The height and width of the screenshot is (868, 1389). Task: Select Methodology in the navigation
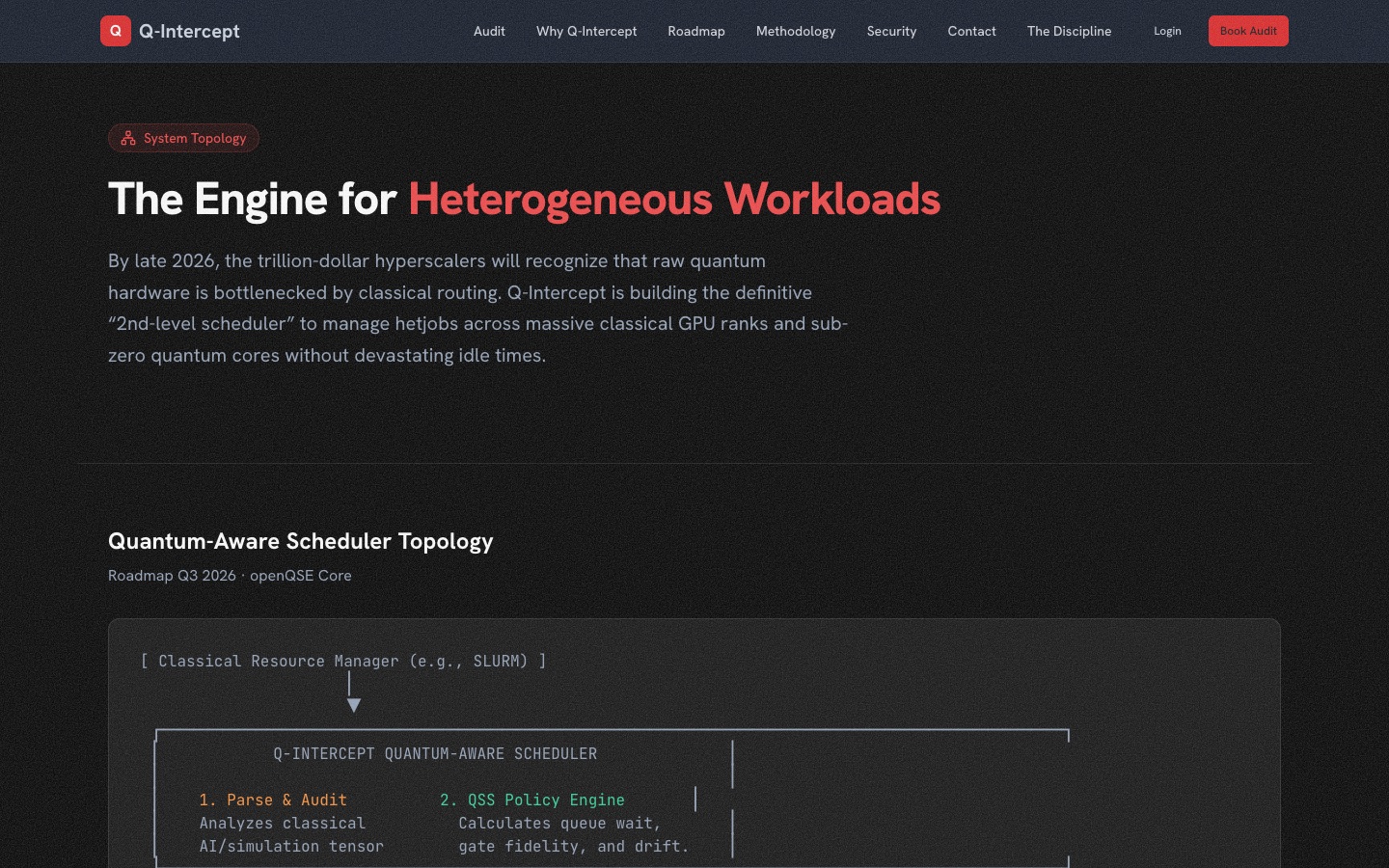coord(796,31)
